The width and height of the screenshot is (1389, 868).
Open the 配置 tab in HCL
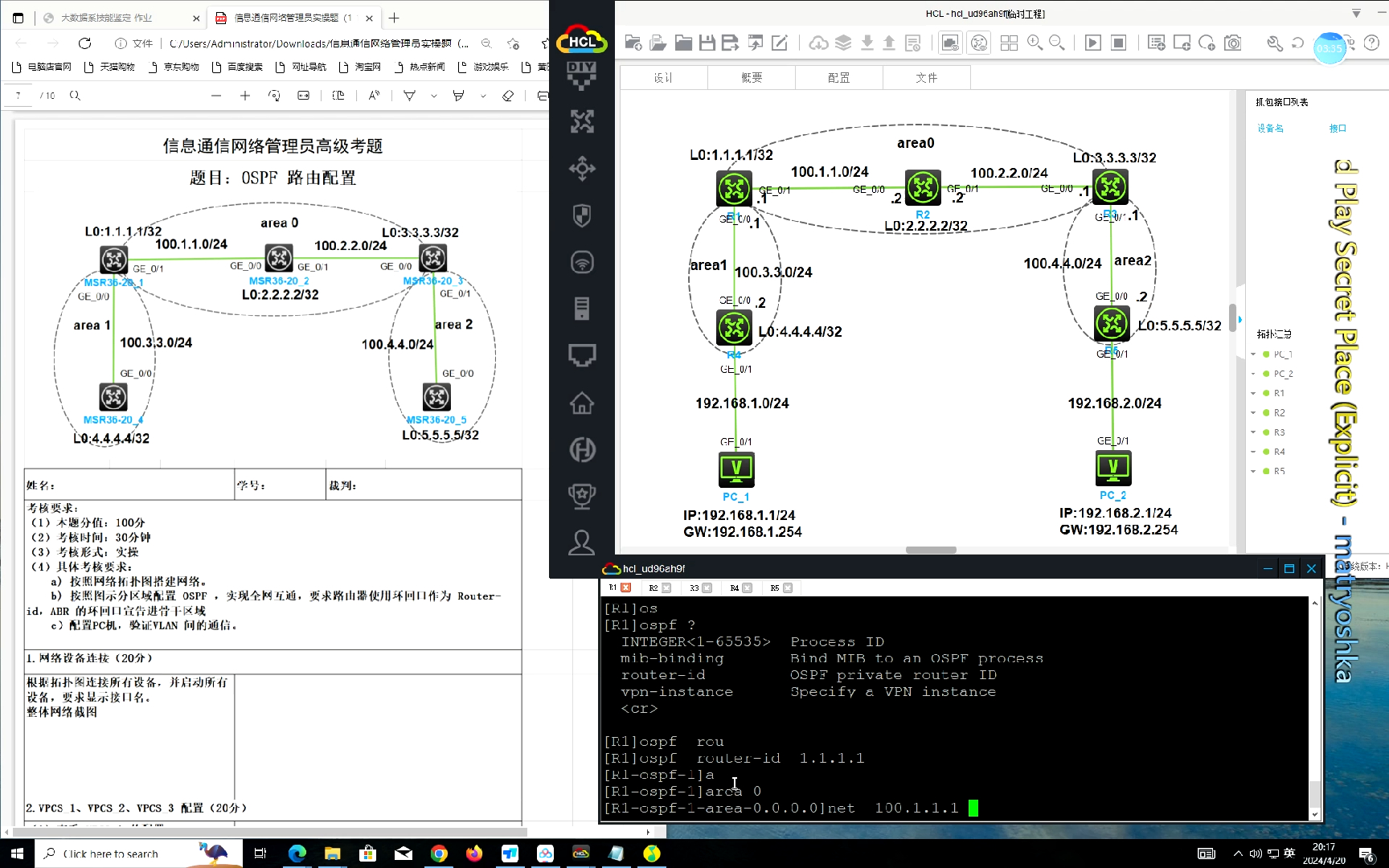pos(839,78)
